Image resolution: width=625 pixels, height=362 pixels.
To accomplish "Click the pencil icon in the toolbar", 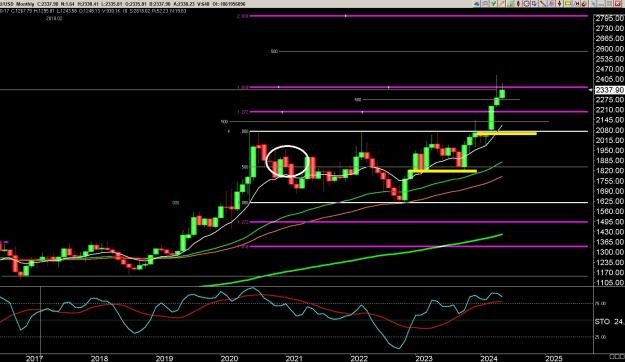I will coord(501,4).
